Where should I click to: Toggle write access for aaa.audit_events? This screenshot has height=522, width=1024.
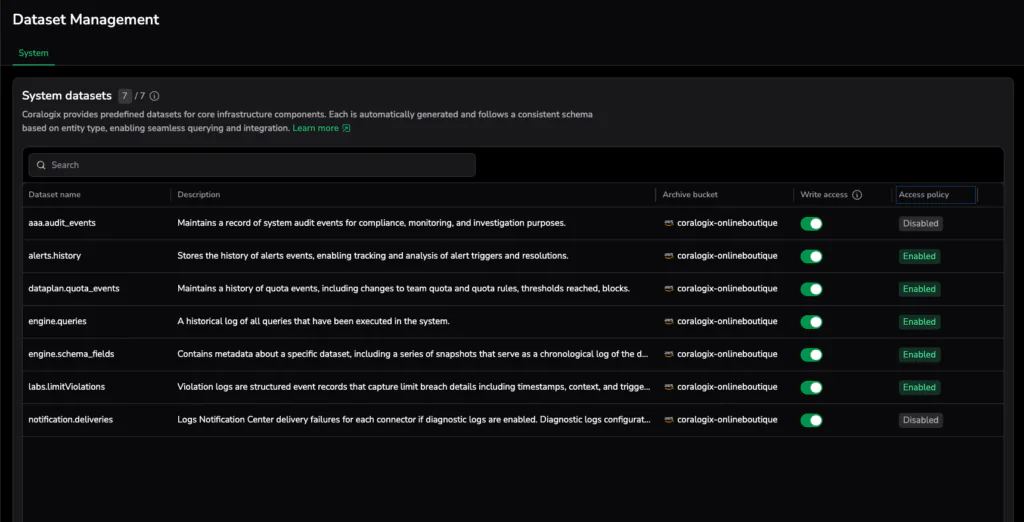coord(811,223)
